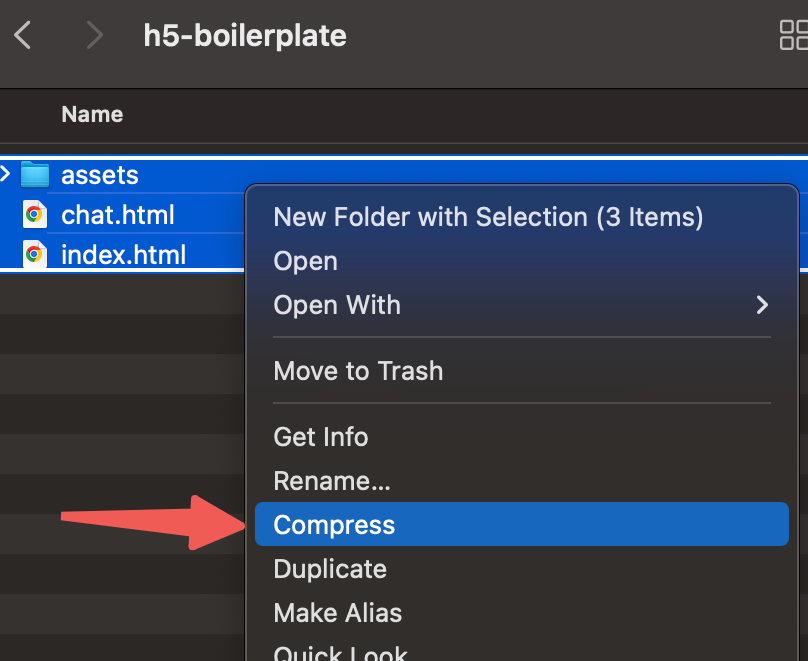
Task: Open the Open With submenu arrow
Action: 762,305
